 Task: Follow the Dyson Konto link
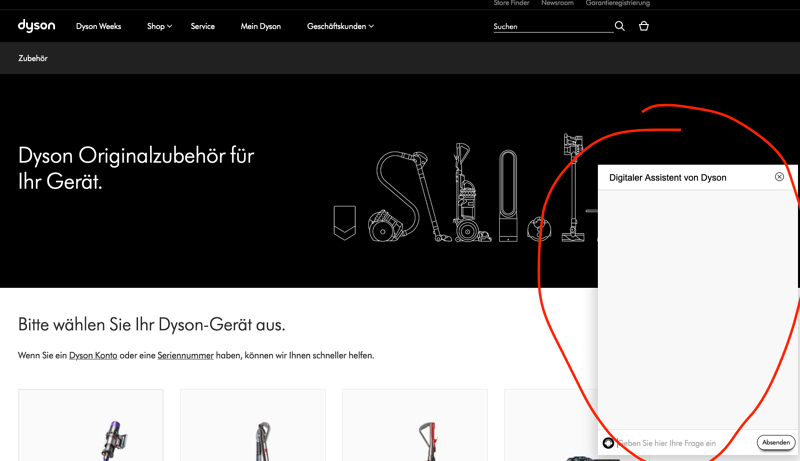(93, 355)
